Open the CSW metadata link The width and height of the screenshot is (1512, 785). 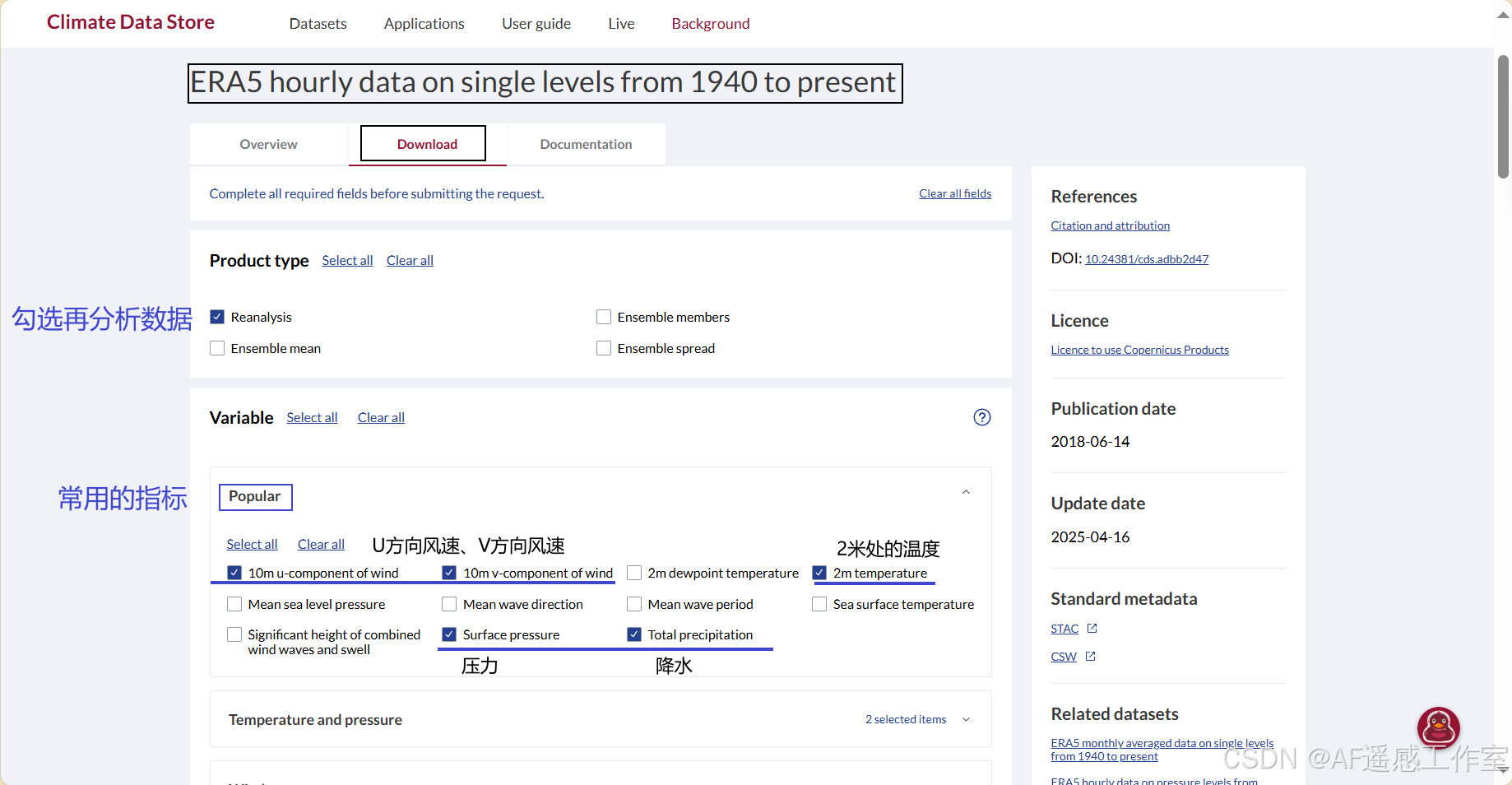point(1064,657)
